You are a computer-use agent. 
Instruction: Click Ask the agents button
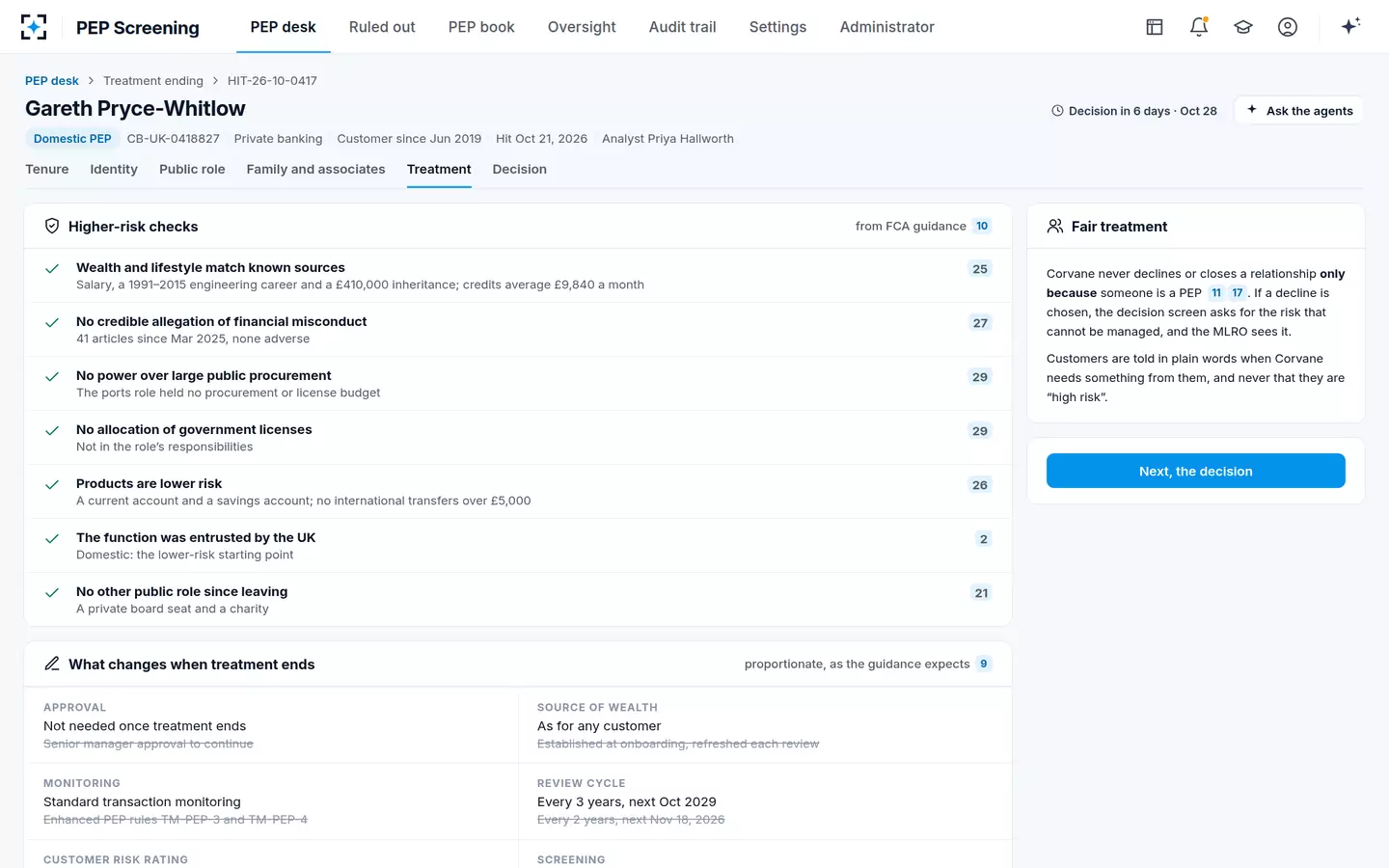point(1298,111)
